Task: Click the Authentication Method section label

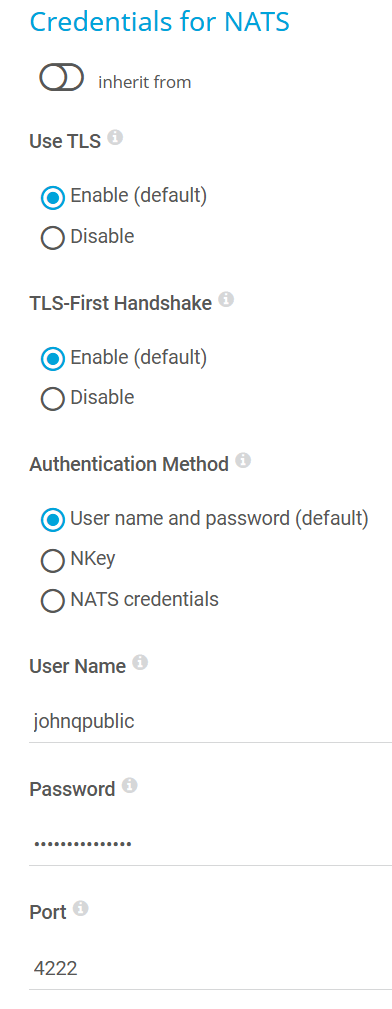Action: point(129,464)
